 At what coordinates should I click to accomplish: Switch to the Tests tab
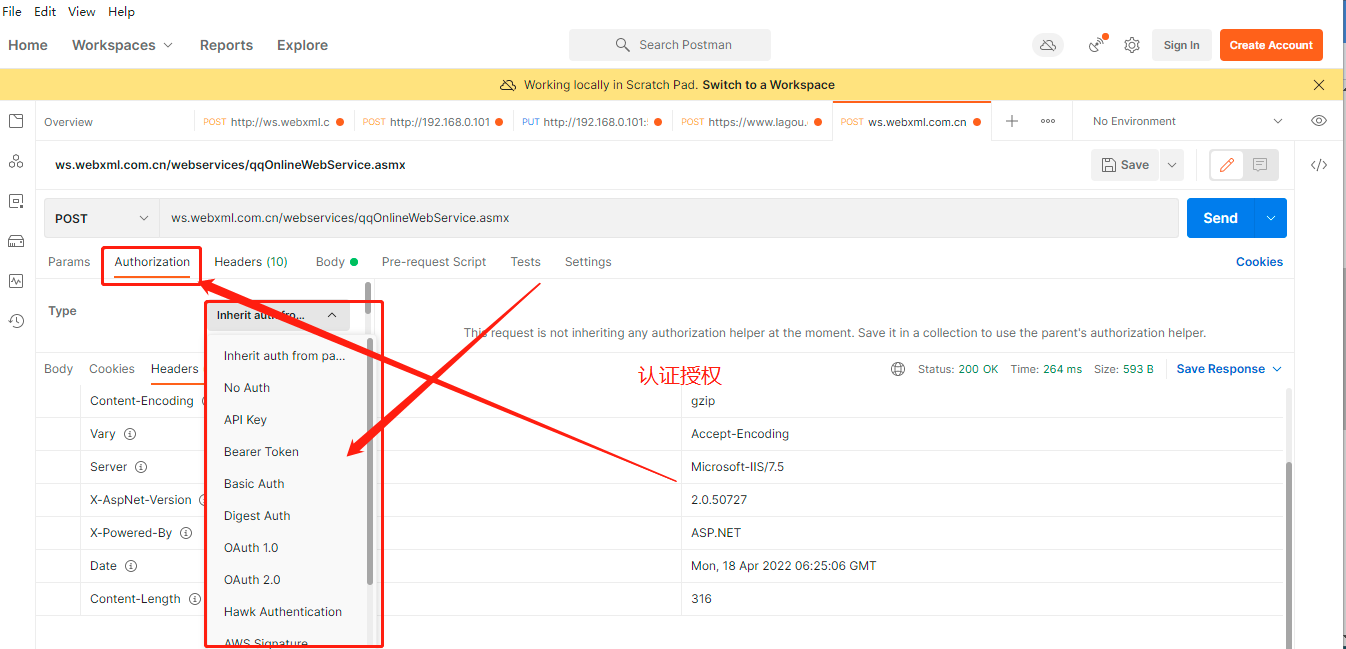(525, 262)
